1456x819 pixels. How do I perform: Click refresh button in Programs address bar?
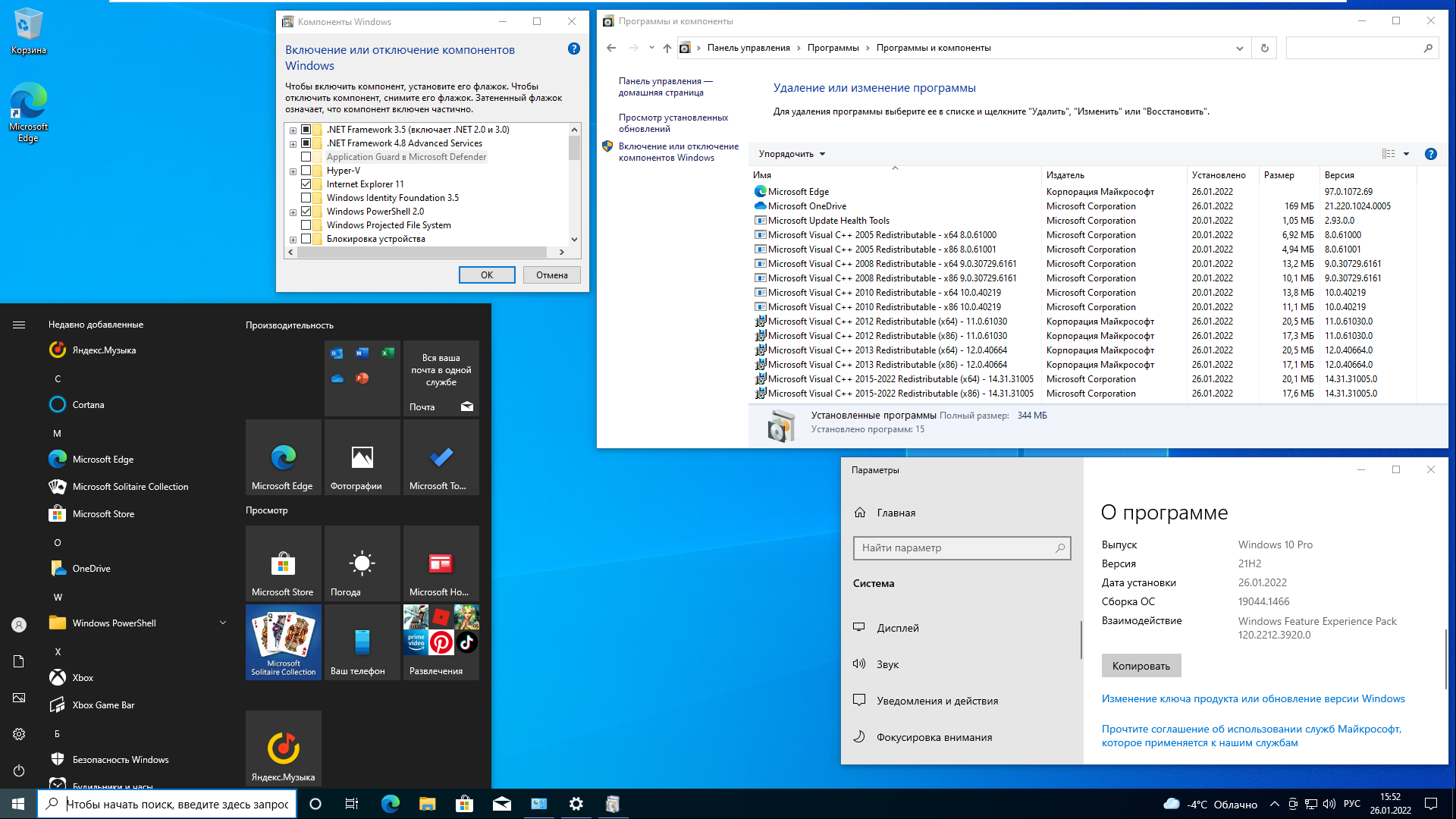tap(1264, 48)
